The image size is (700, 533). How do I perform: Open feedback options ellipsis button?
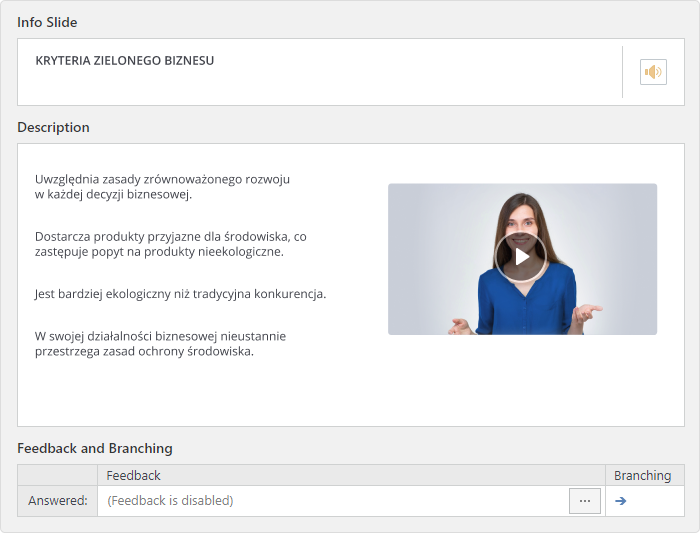tap(584, 501)
